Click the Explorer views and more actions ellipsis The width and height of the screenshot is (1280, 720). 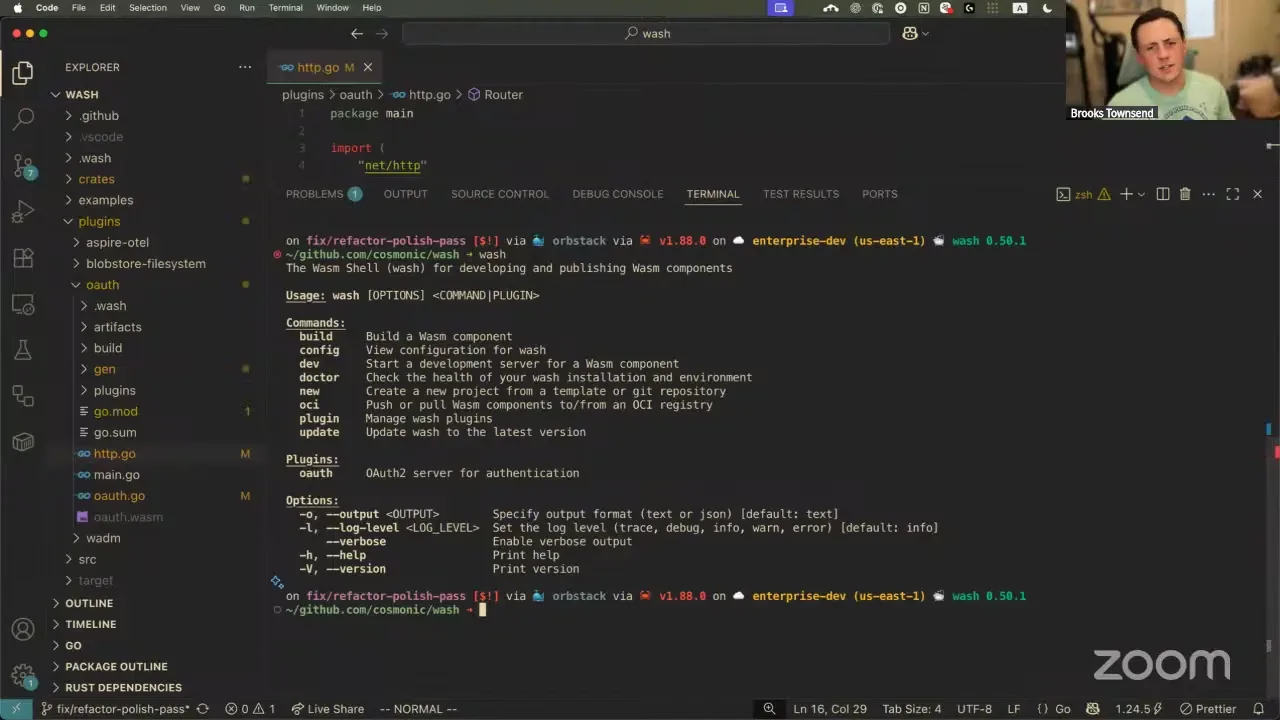pos(245,67)
